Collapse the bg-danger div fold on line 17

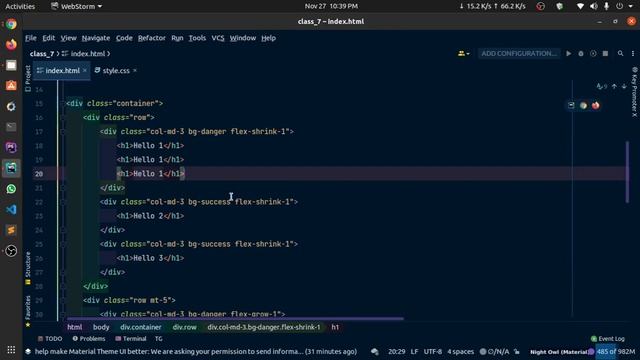point(62,132)
